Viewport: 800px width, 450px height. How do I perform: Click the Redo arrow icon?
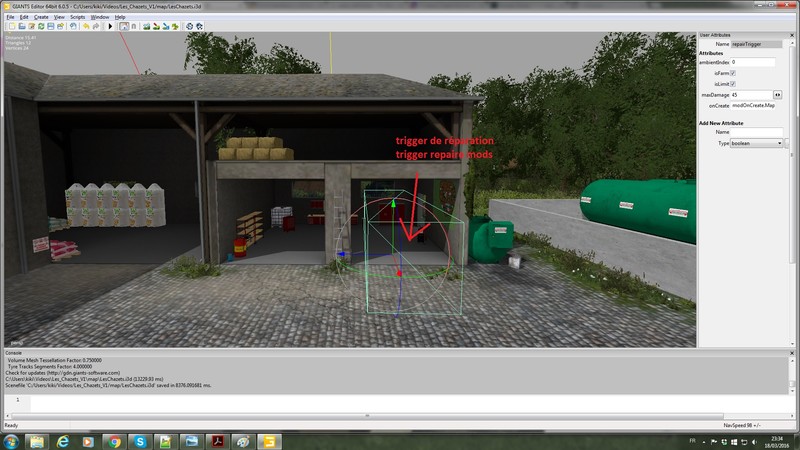click(95, 27)
